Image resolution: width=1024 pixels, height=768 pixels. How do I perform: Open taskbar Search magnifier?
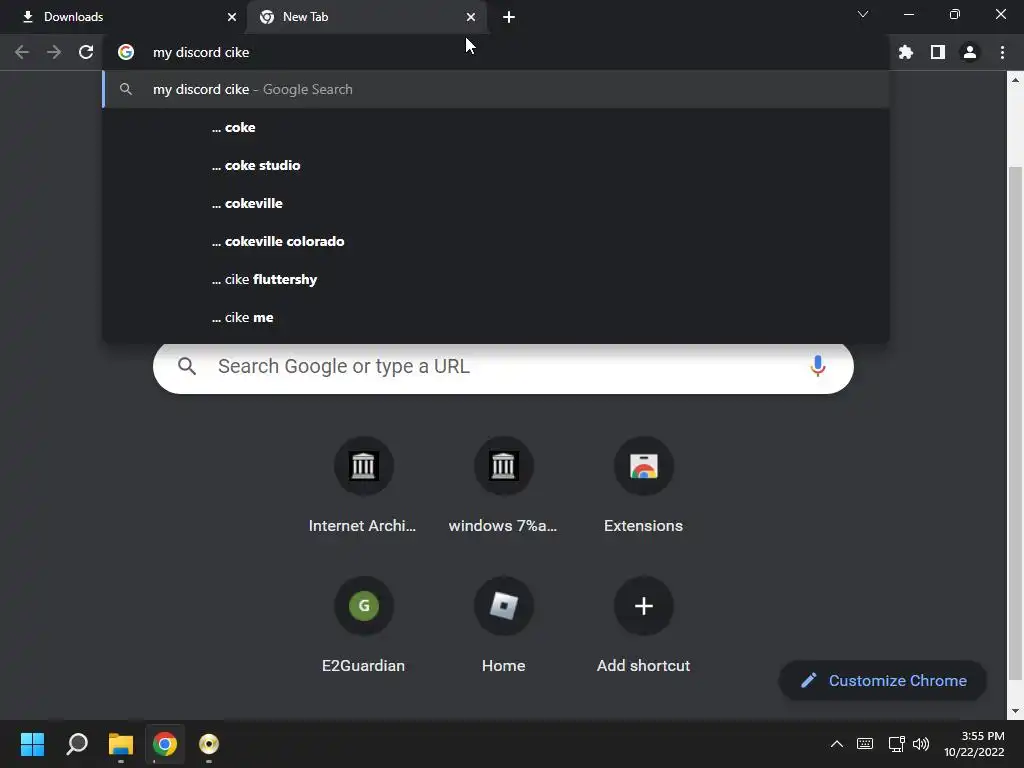coord(77,744)
